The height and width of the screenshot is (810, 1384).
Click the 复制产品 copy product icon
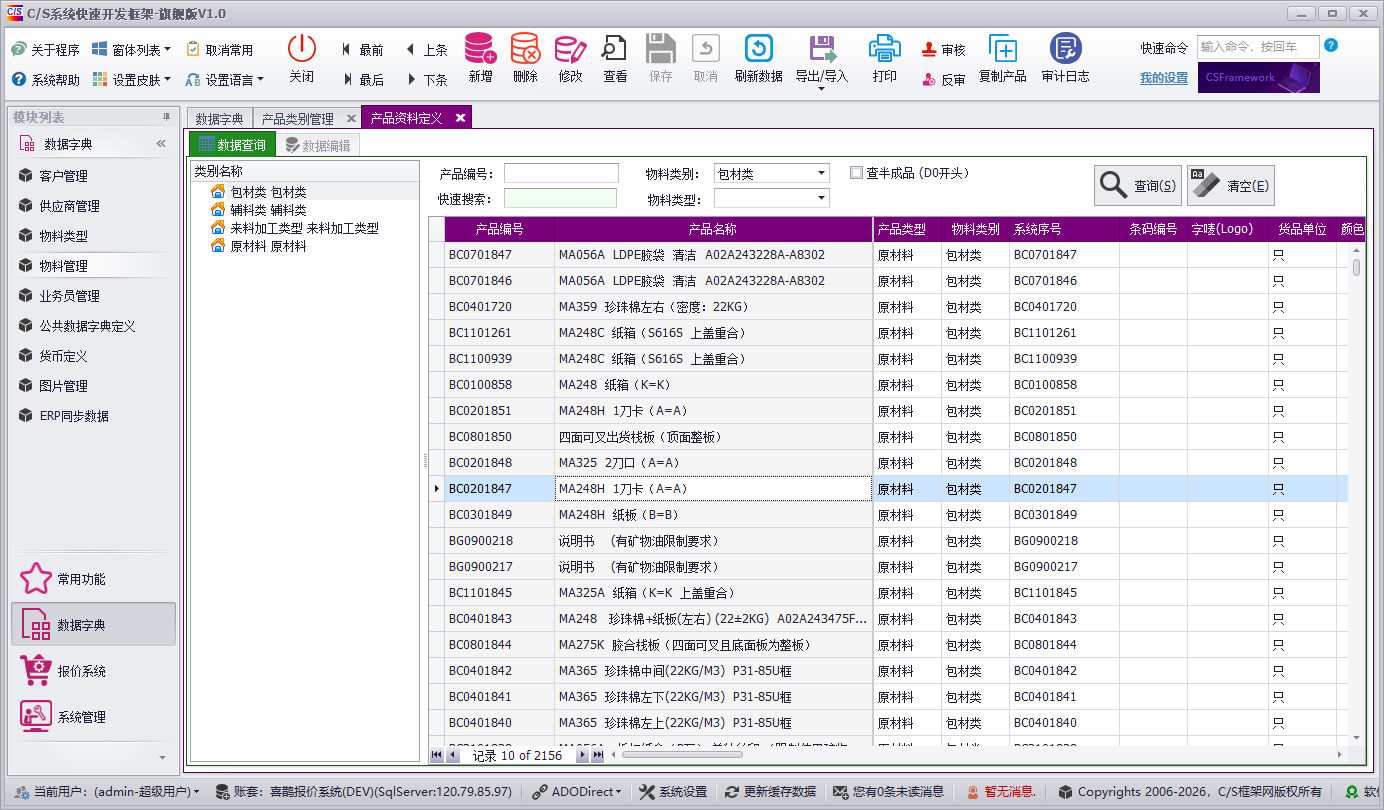[1002, 48]
